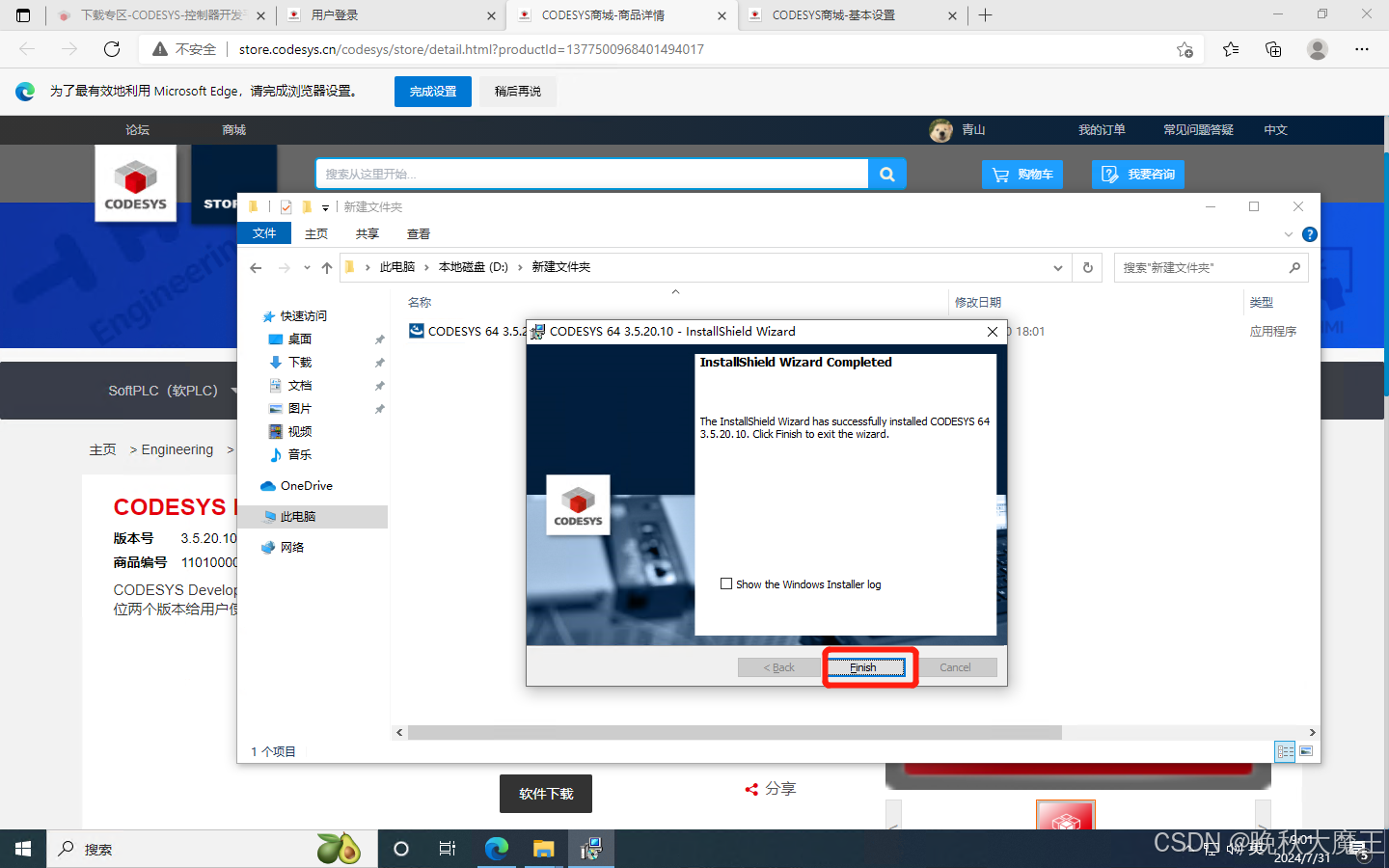Sort files by the 名称 column header
1389x868 pixels.
(x=420, y=303)
